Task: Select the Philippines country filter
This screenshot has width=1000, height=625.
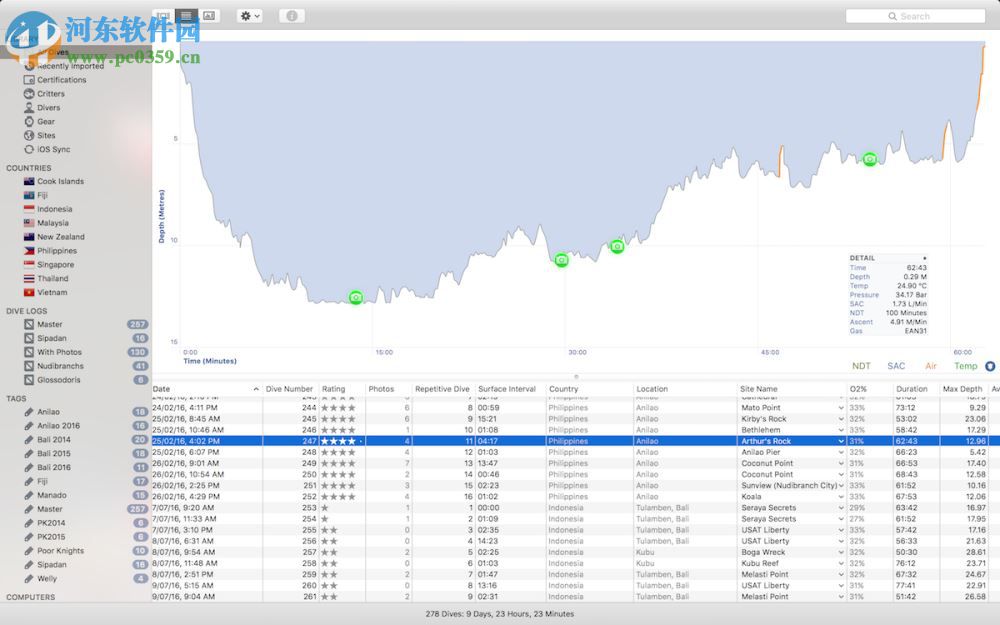Action: (57, 250)
